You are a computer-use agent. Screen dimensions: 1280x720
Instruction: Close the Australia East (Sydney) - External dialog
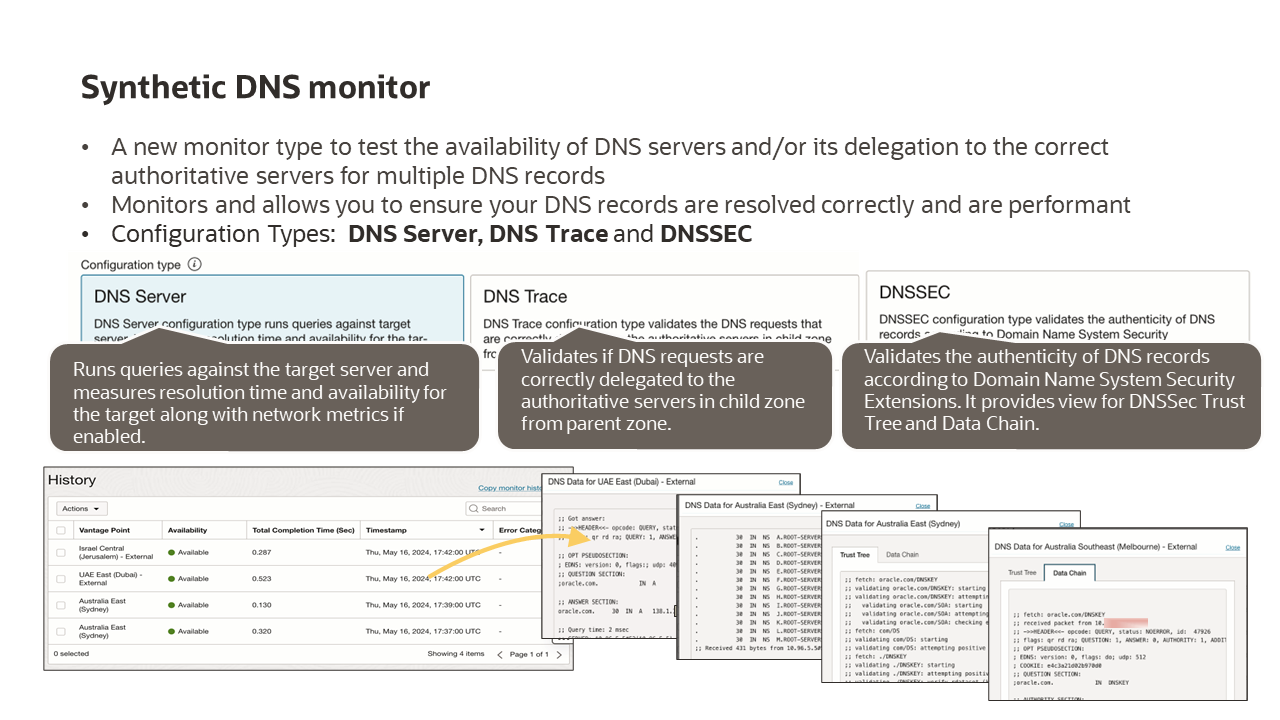[x=923, y=506]
